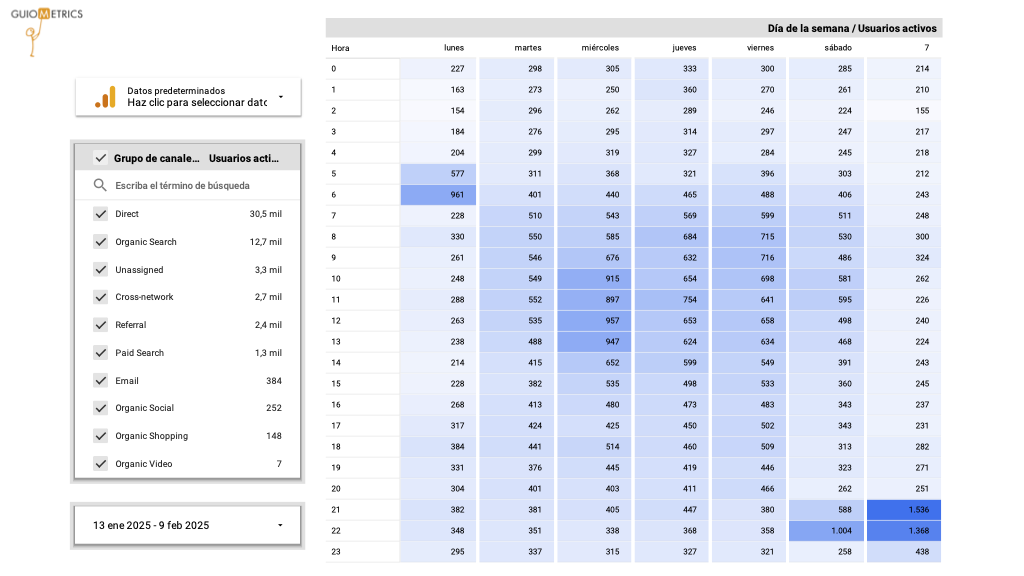This screenshot has height=576, width=1024.
Task: Open the data source dropdown arrow
Action: pos(280,97)
